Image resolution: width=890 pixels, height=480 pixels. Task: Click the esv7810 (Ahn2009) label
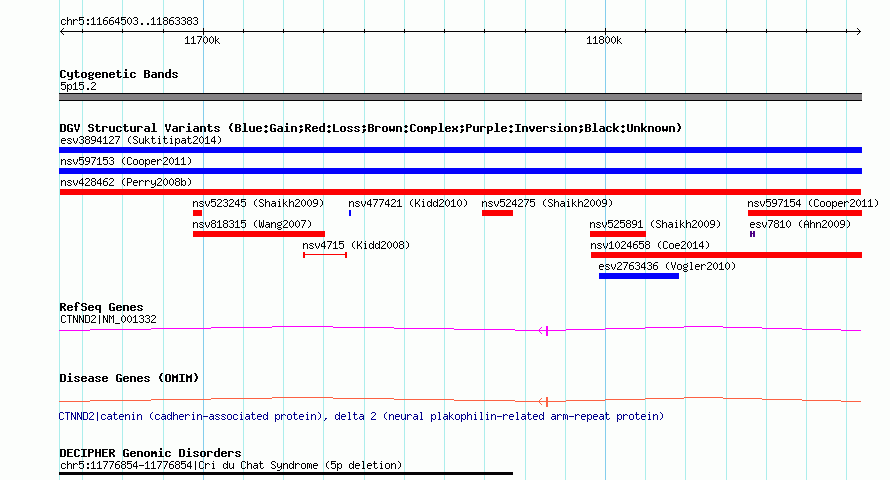pos(800,224)
